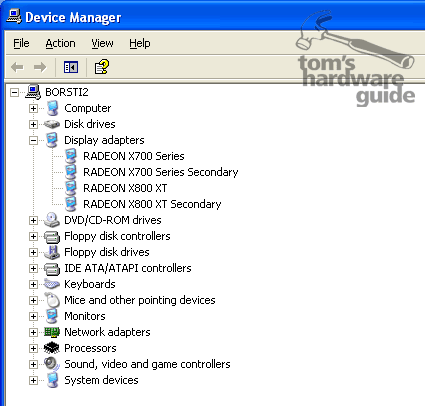The image size is (425, 406).
Task: Expand Mice and other pointing devices
Action: pyautogui.click(x=33, y=300)
